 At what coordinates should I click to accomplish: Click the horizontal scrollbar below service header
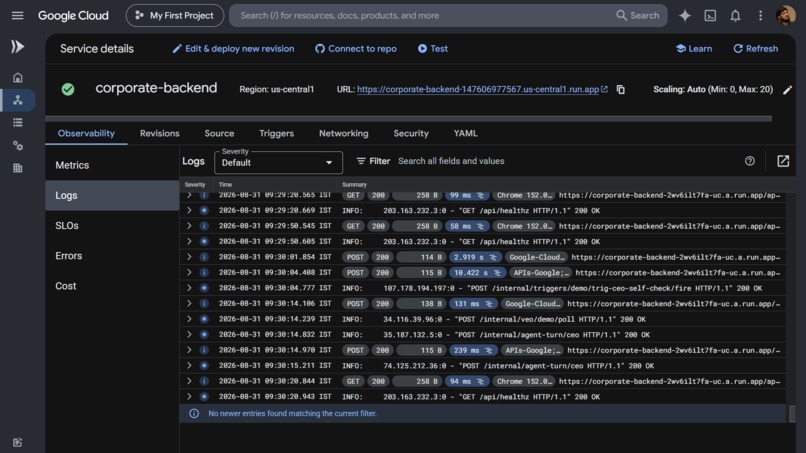(x=409, y=119)
